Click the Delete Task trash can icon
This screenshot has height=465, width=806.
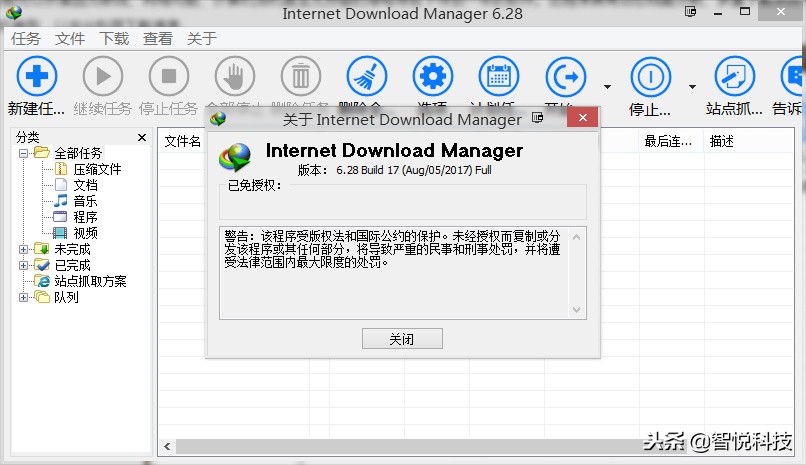[301, 76]
